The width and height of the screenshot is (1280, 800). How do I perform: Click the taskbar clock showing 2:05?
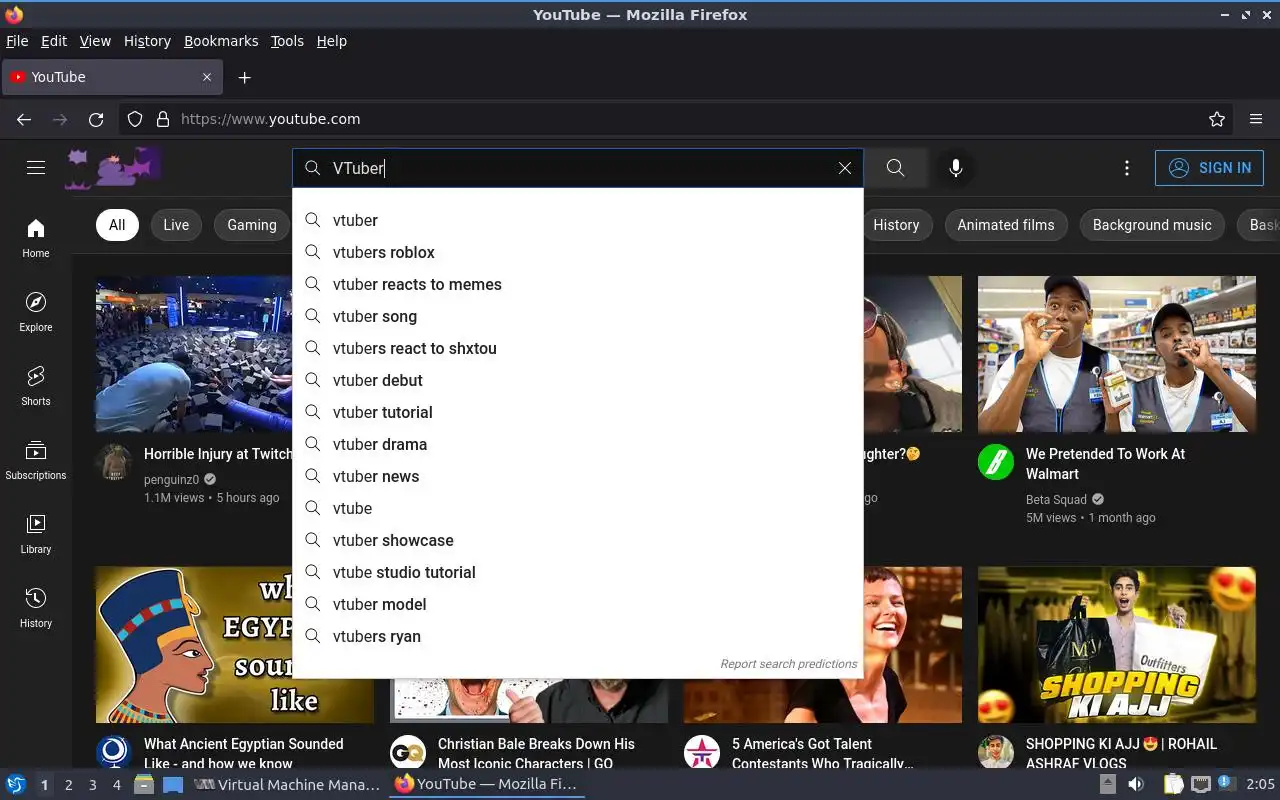(x=1260, y=785)
